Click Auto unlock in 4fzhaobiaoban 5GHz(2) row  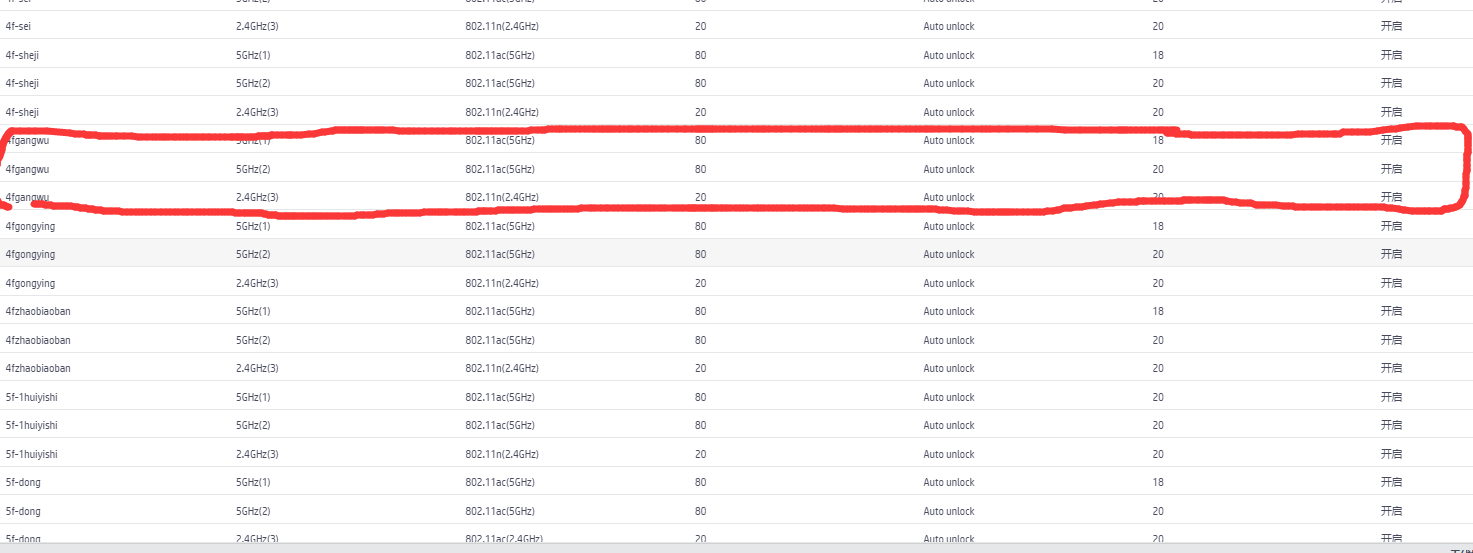coord(948,340)
